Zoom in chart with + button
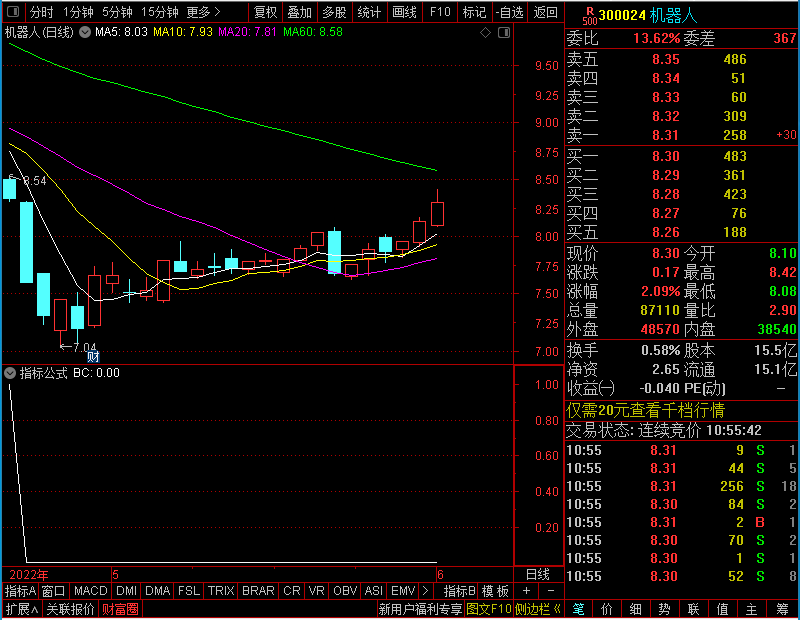Viewport: 800px width, 620px height. [x=526, y=591]
